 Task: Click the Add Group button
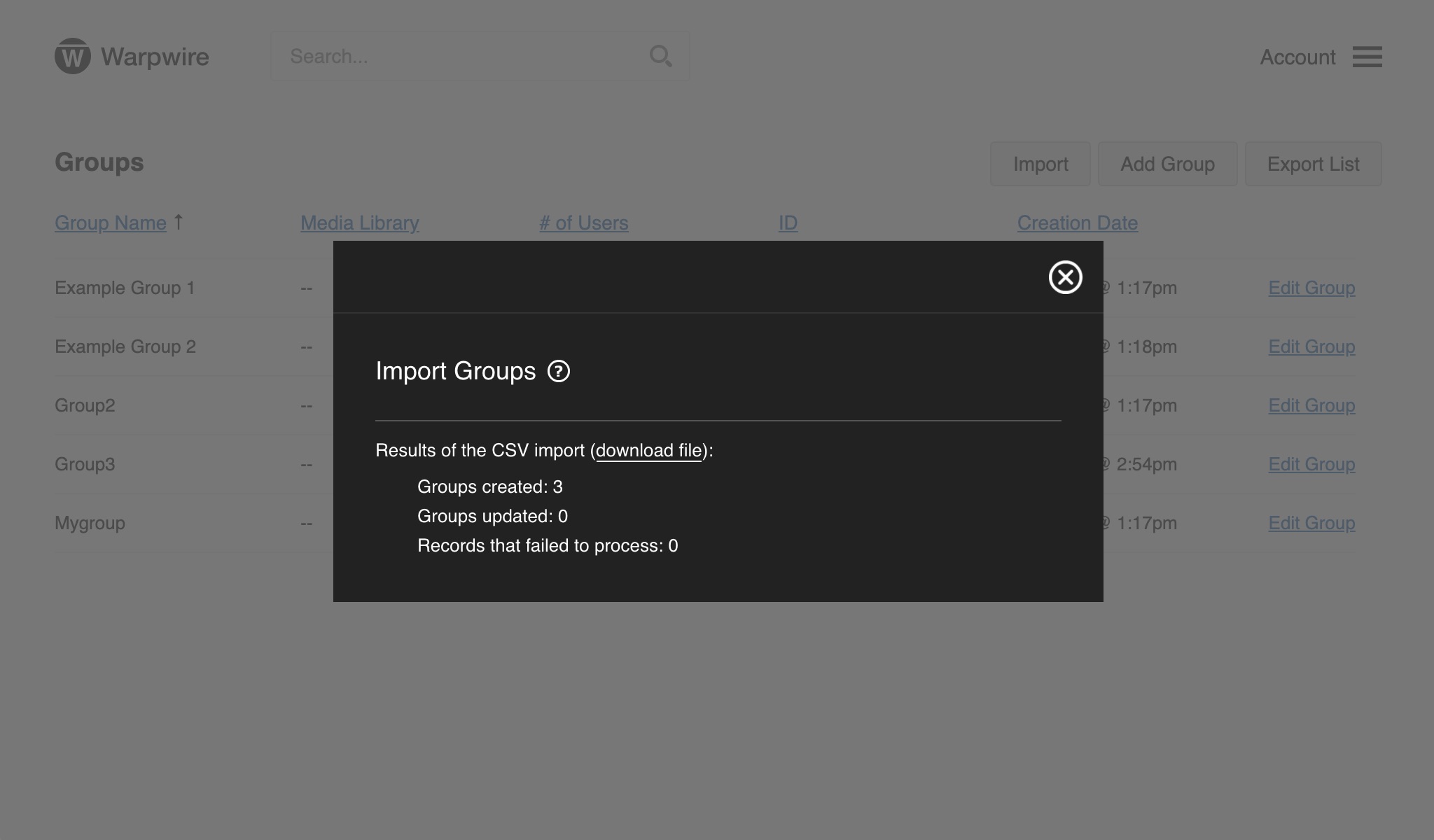pos(1167,164)
